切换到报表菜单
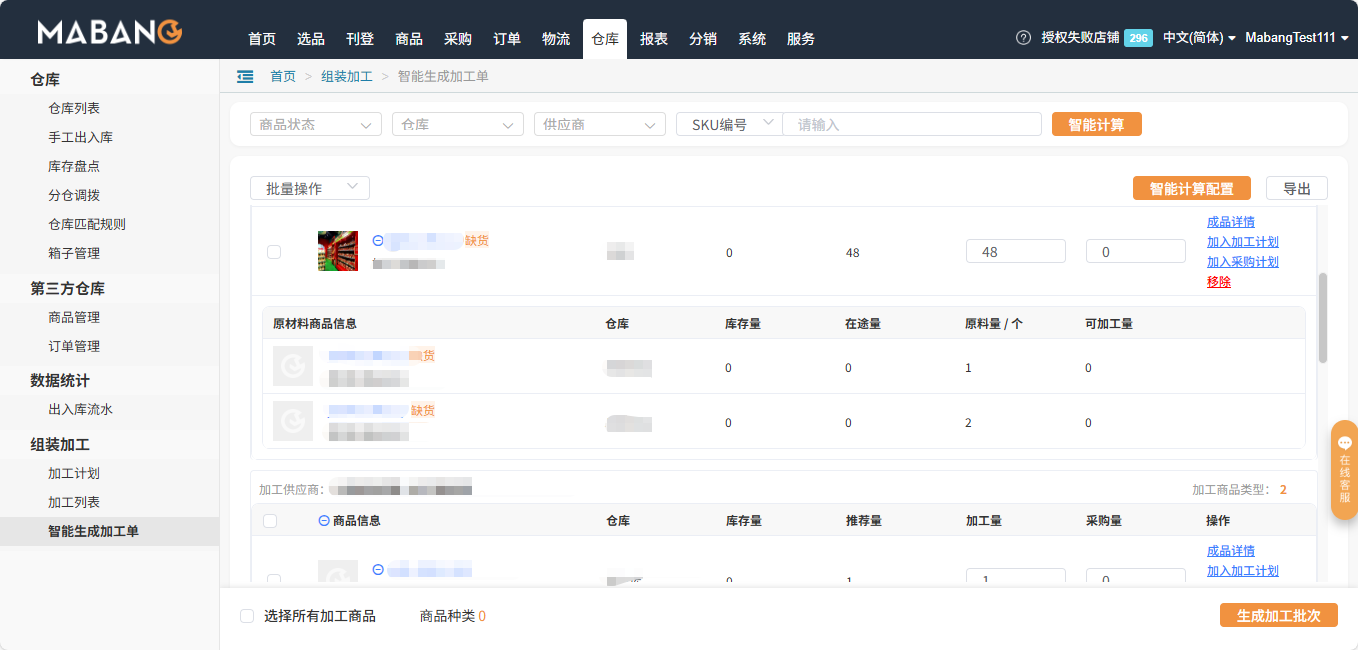 [x=653, y=39]
